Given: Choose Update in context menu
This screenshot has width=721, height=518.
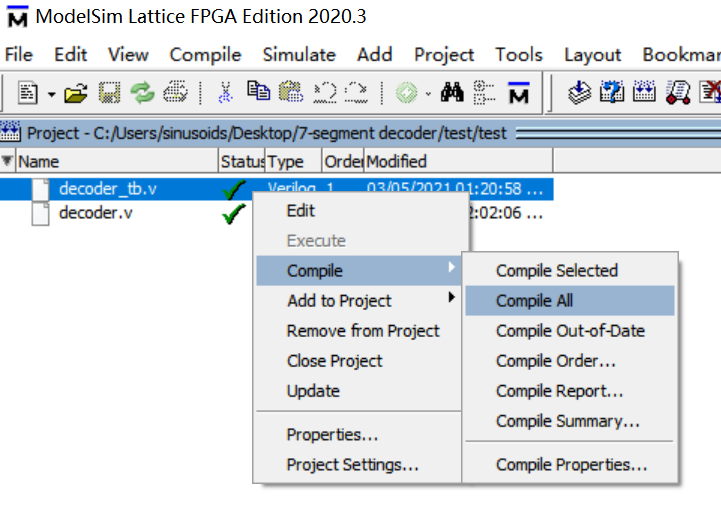Looking at the screenshot, I should tap(358, 391).
